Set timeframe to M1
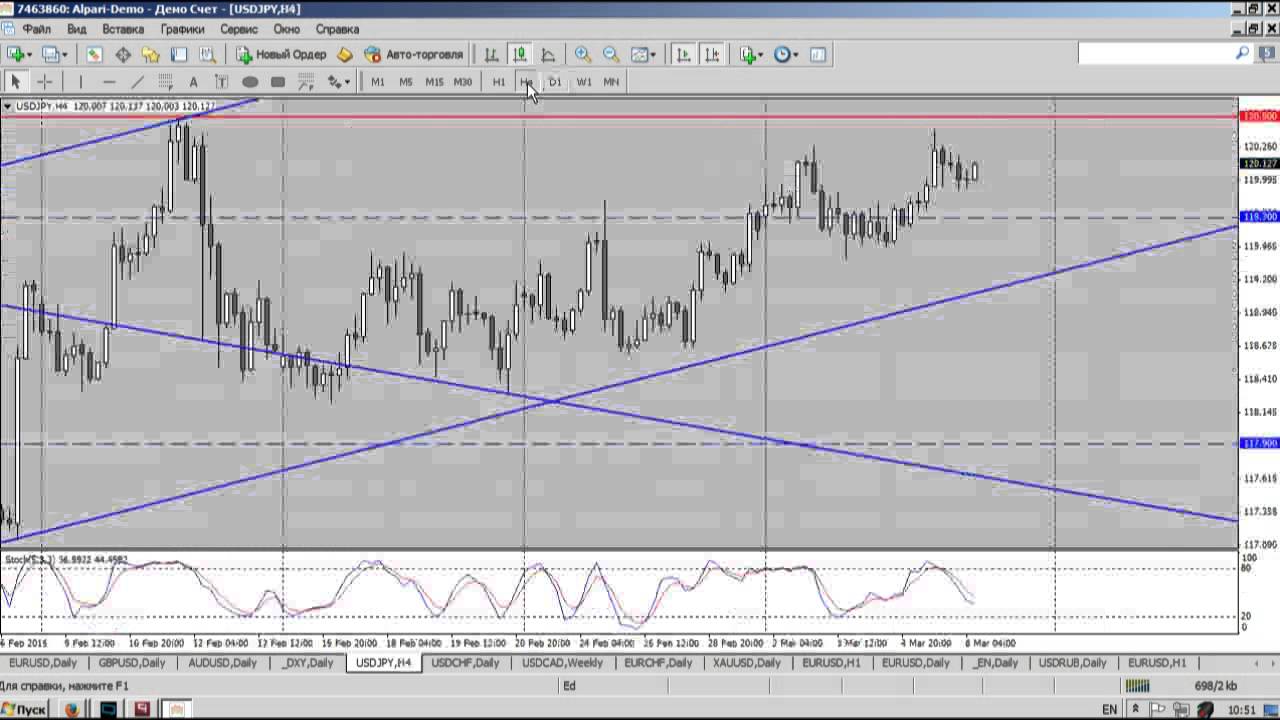The height and width of the screenshot is (720, 1280). 378,82
